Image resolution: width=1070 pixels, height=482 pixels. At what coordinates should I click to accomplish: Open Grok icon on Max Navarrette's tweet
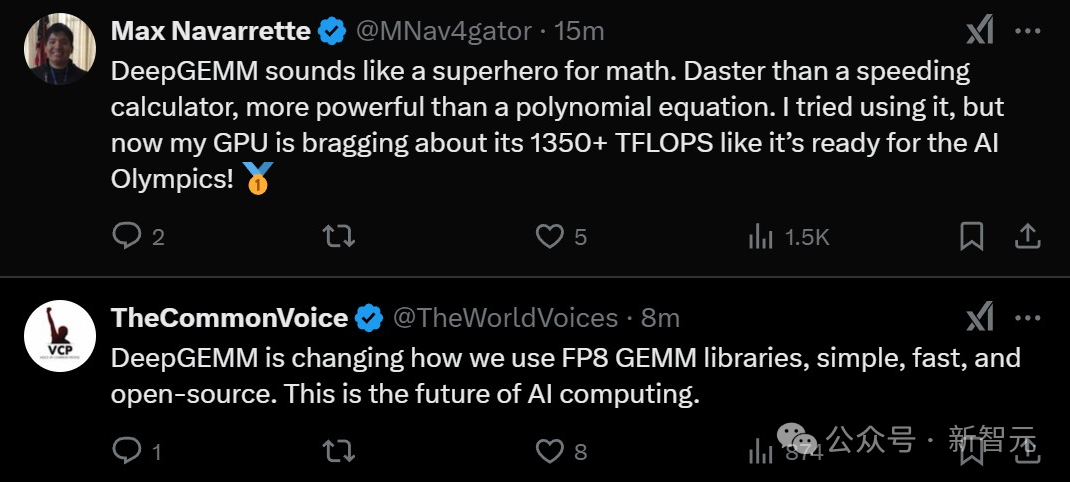980,31
